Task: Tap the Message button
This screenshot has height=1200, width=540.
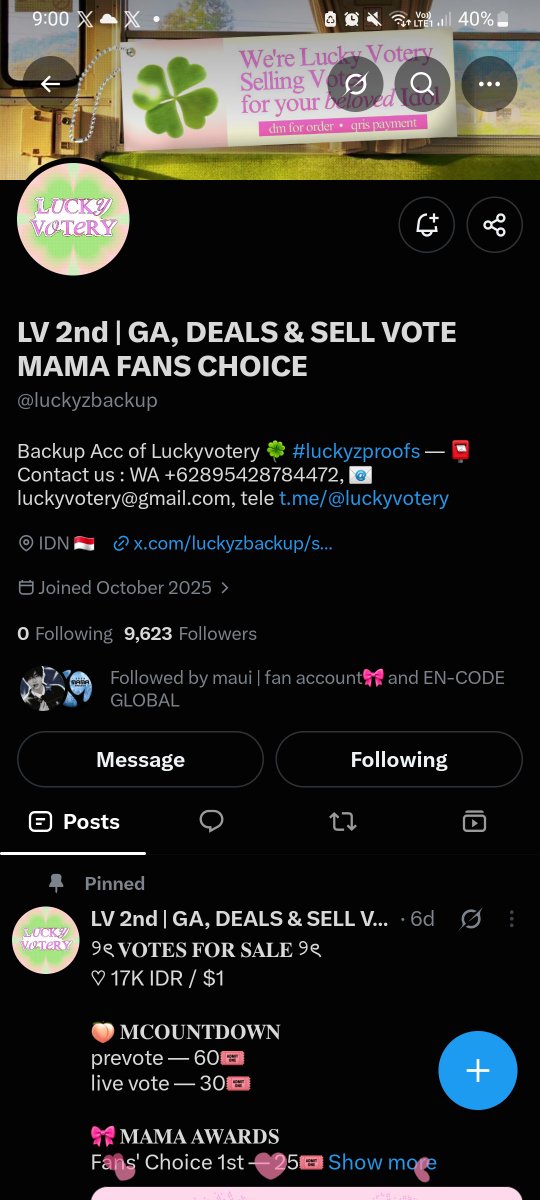Action: click(x=140, y=760)
